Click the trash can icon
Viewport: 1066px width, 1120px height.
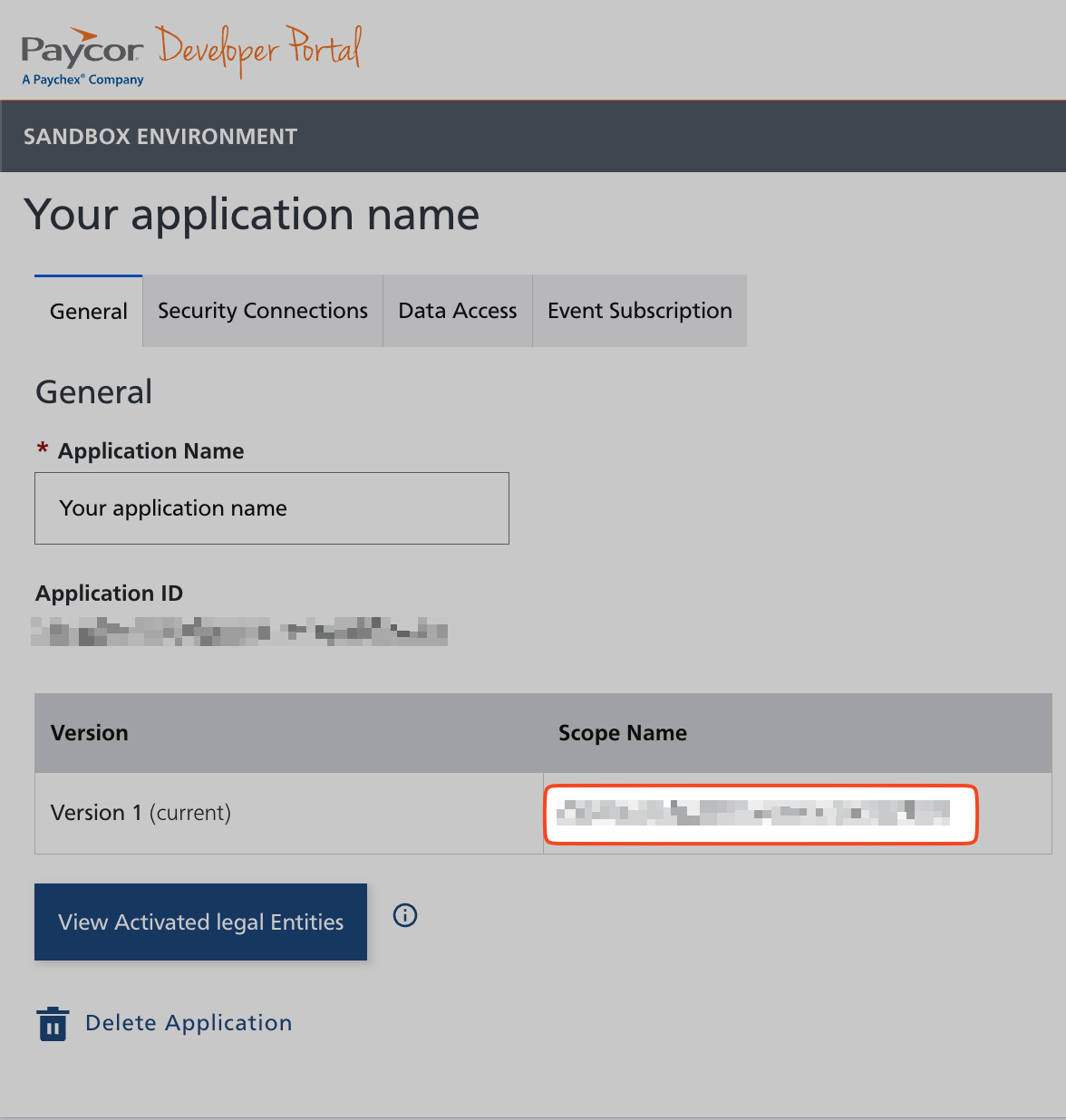53,1024
